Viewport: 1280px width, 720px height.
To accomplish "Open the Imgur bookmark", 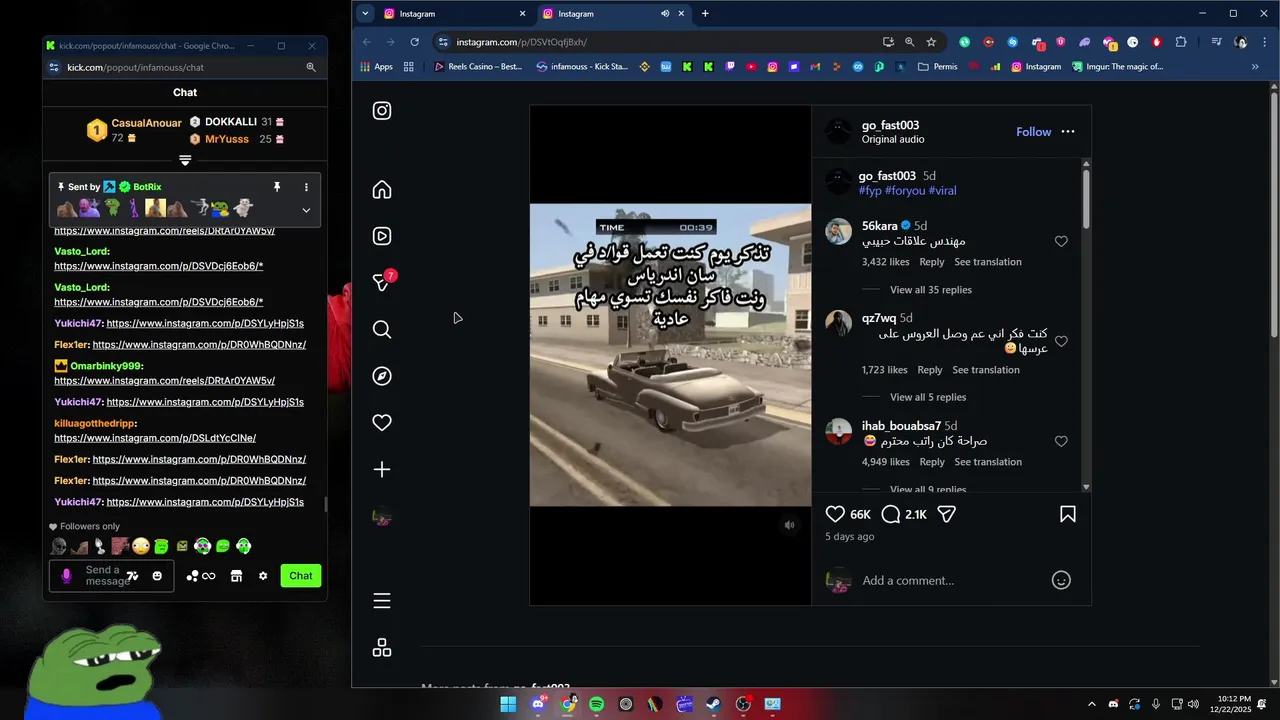I will [x=1117, y=67].
